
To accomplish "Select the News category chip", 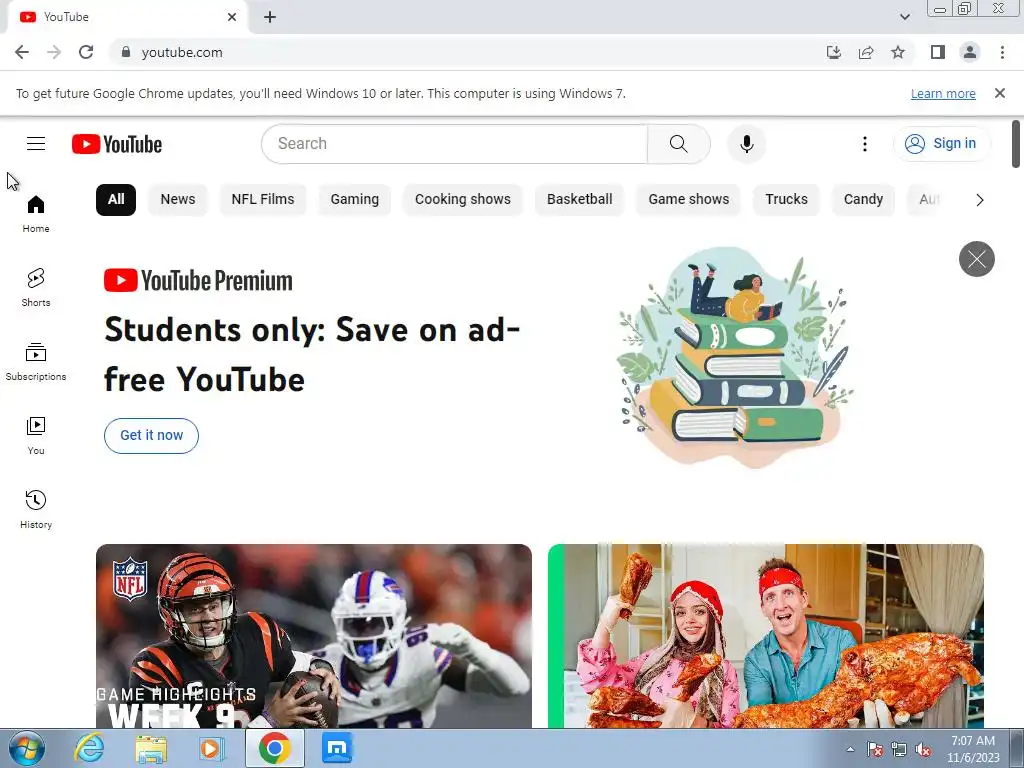I will point(178,200).
